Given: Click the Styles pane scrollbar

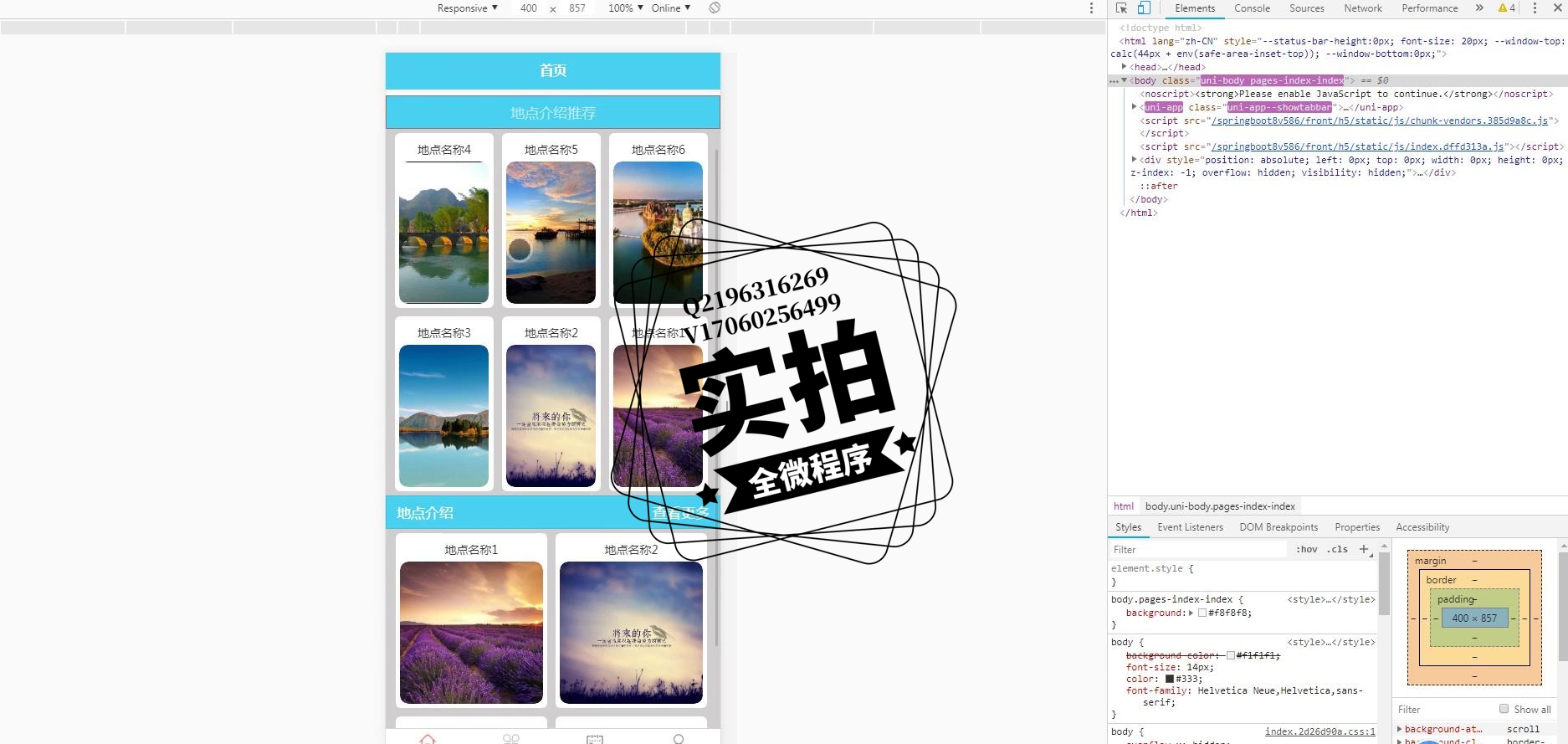Looking at the screenshot, I should coord(1384,586).
